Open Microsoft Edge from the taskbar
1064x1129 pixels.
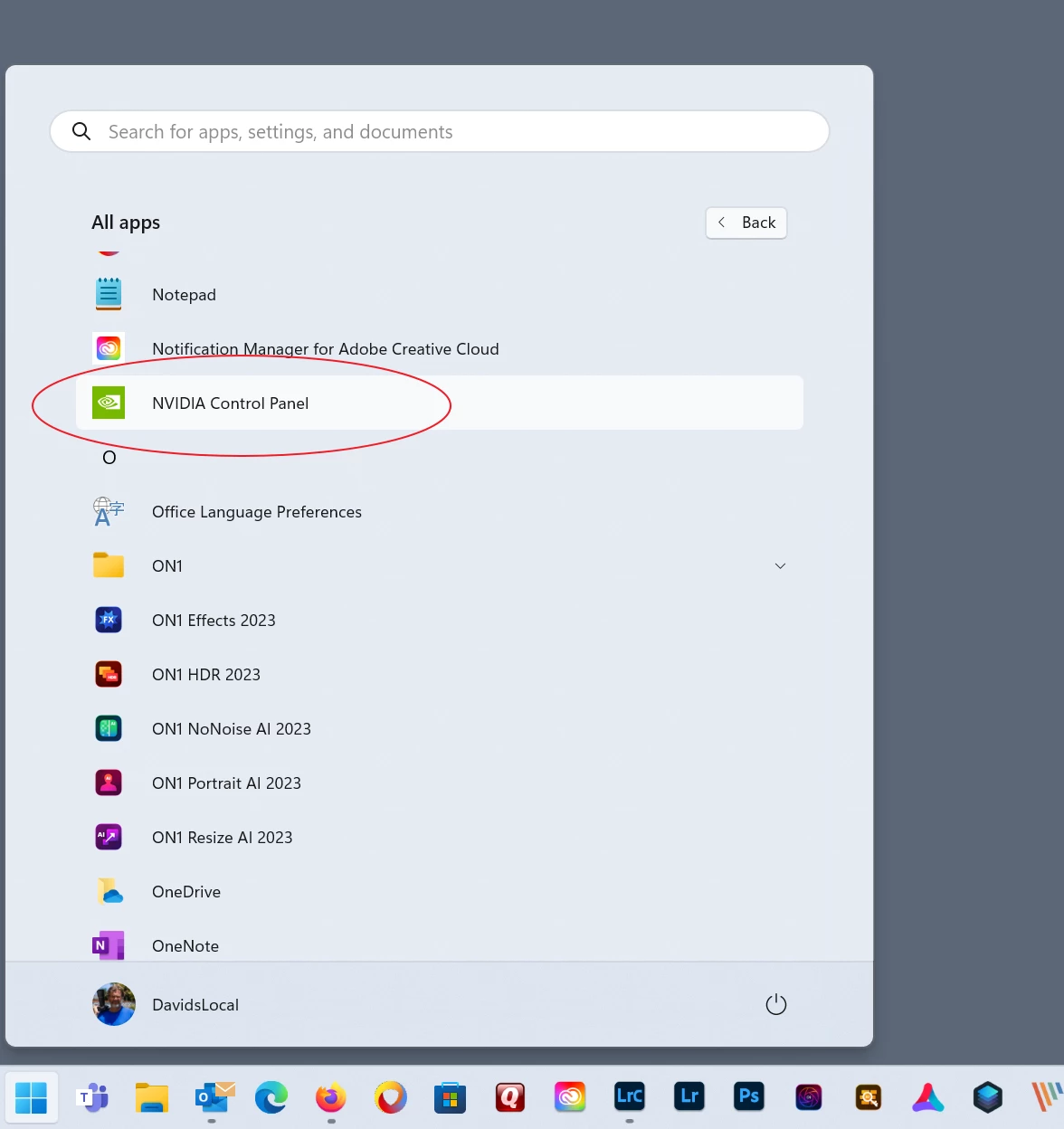tap(271, 1098)
